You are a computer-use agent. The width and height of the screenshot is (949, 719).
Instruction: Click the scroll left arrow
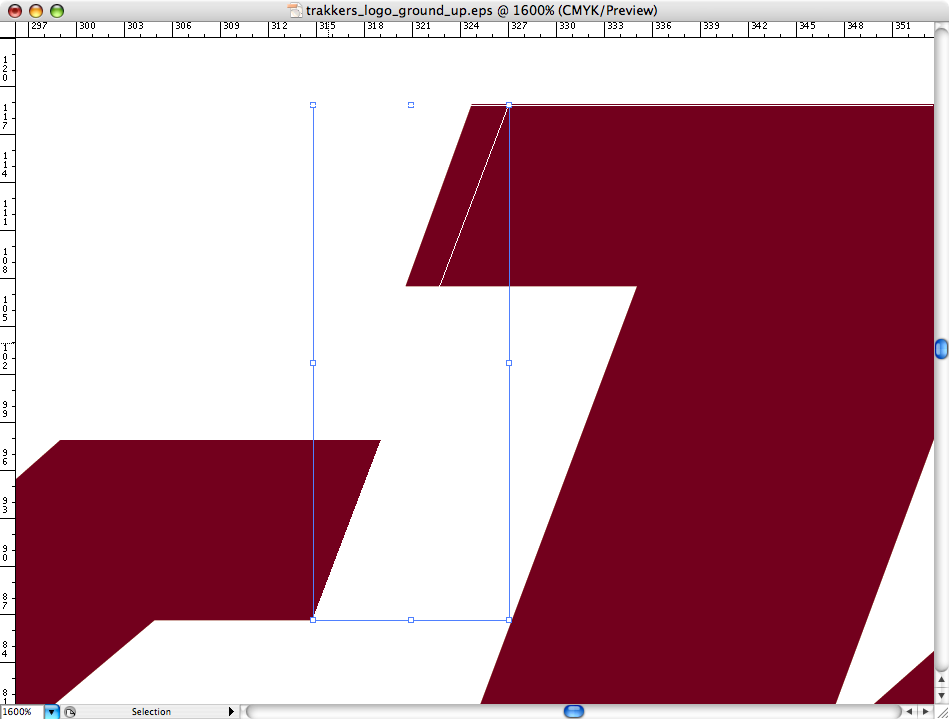[x=909, y=712]
